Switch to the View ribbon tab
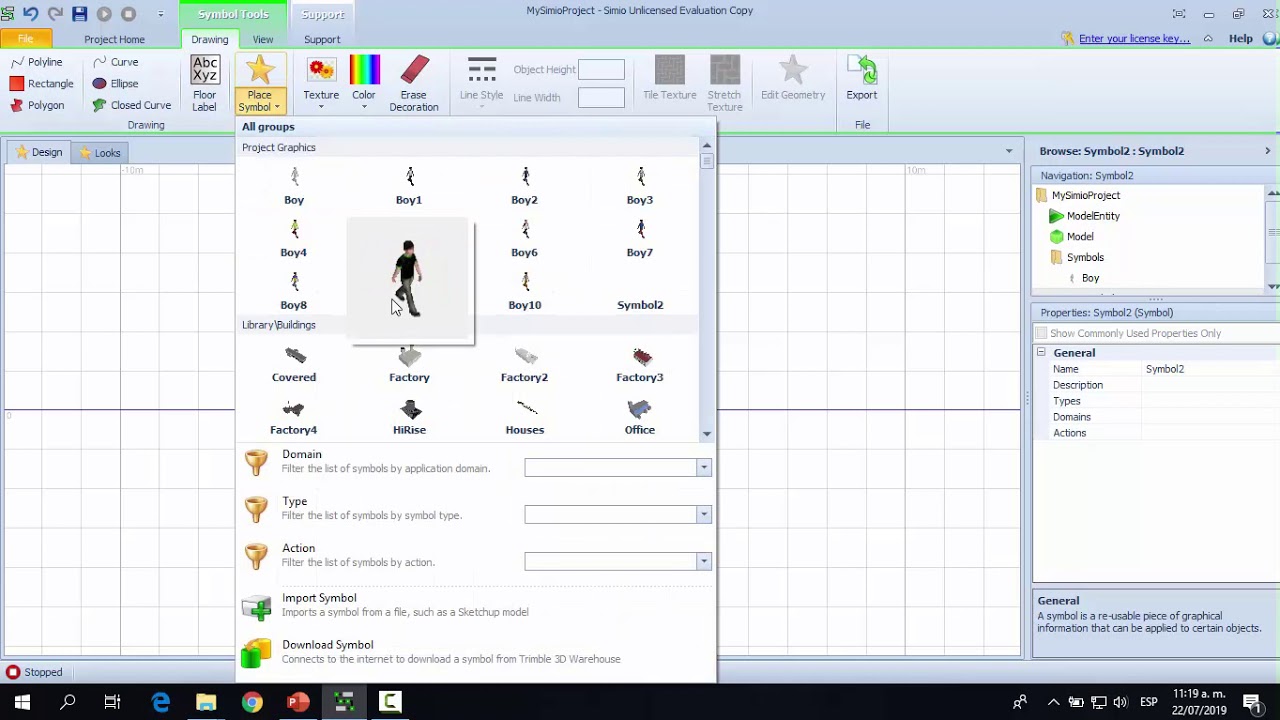 pyautogui.click(x=263, y=39)
